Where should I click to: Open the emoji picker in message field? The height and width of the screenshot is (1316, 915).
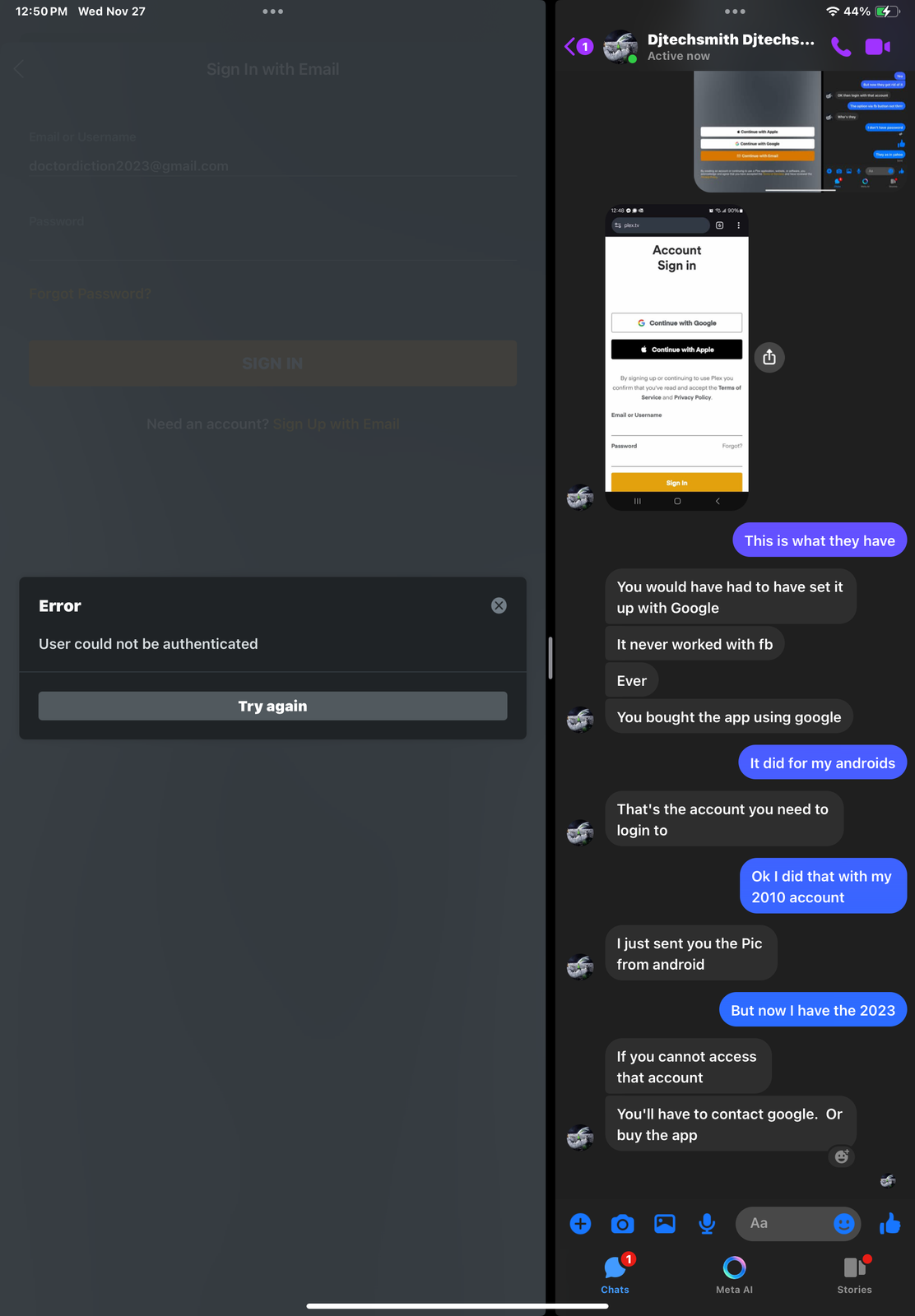(x=843, y=1224)
